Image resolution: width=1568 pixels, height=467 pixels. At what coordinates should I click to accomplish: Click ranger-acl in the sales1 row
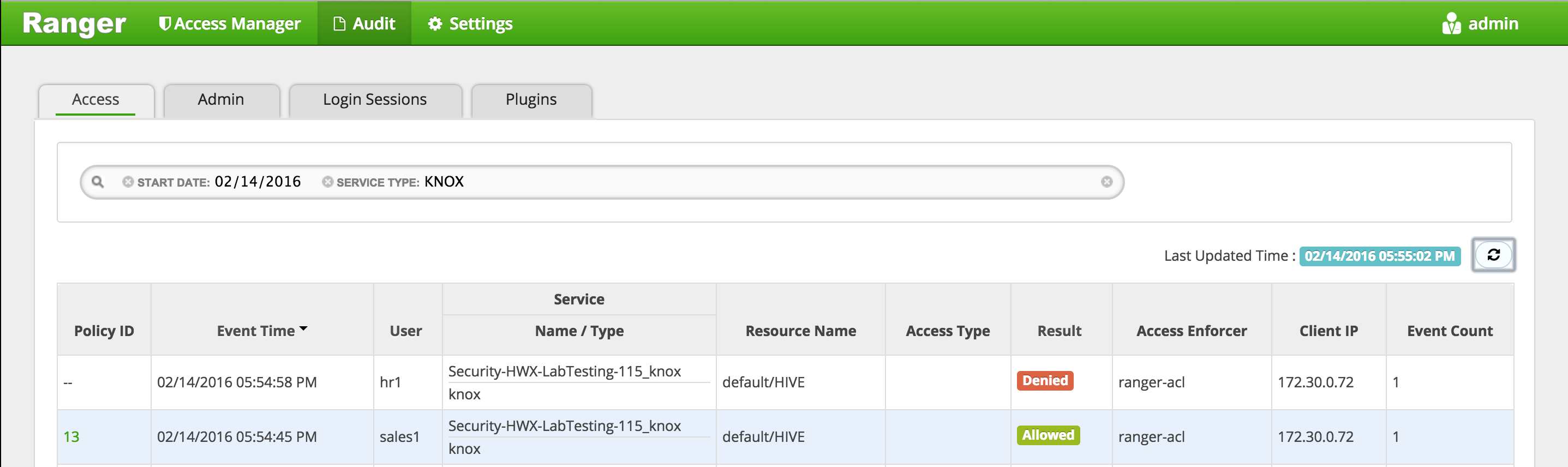point(1151,436)
